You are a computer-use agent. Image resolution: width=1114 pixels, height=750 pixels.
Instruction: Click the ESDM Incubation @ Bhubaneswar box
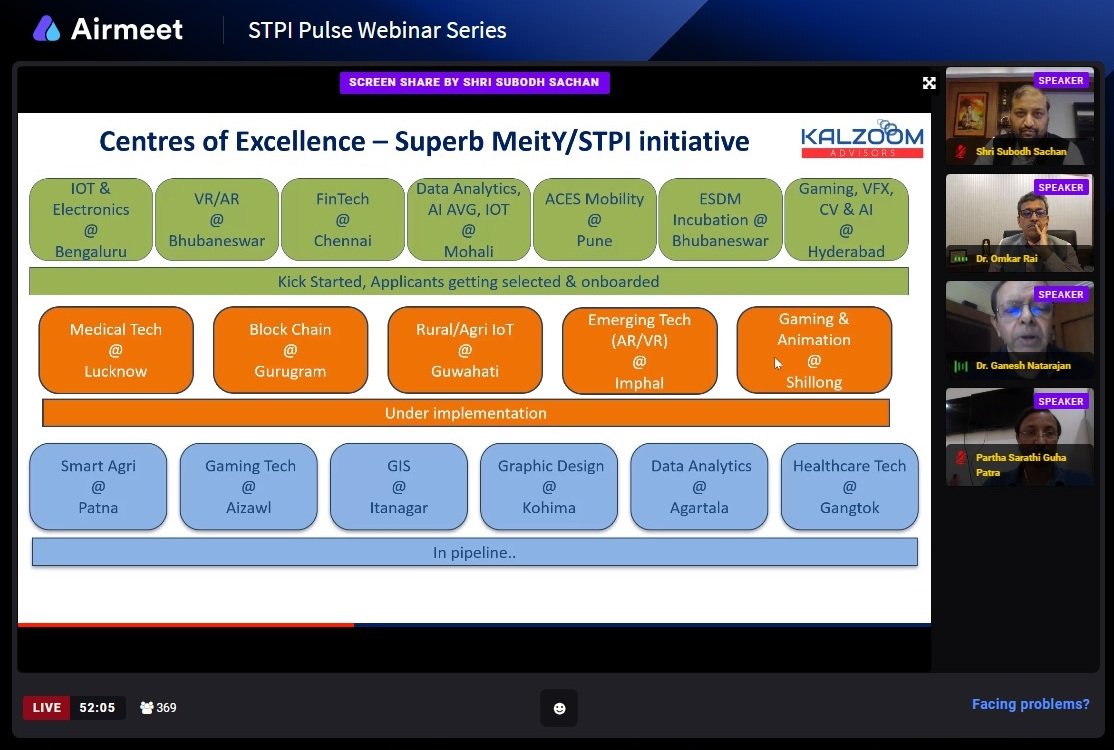point(720,219)
